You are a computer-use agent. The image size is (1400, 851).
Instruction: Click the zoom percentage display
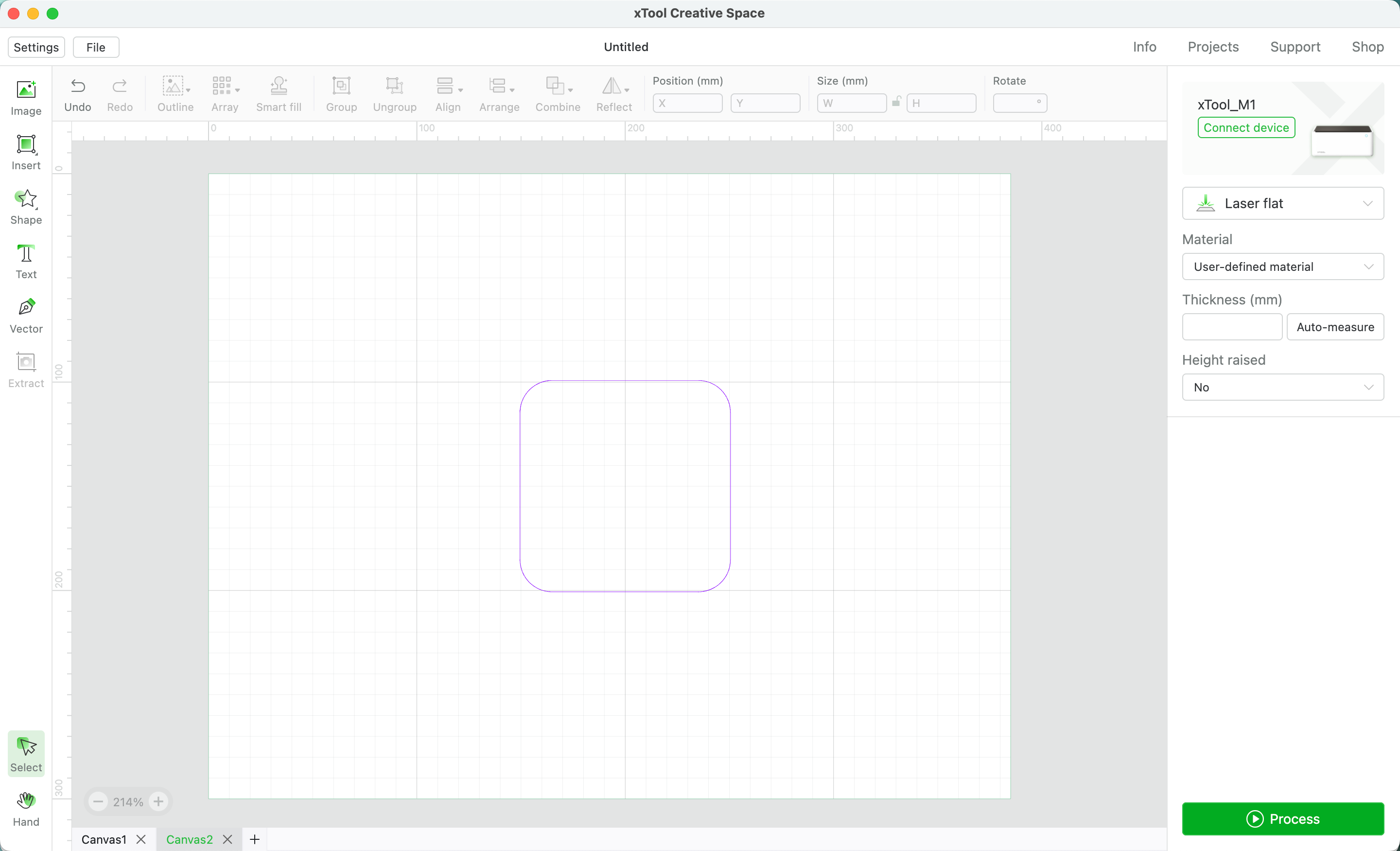[x=127, y=801]
